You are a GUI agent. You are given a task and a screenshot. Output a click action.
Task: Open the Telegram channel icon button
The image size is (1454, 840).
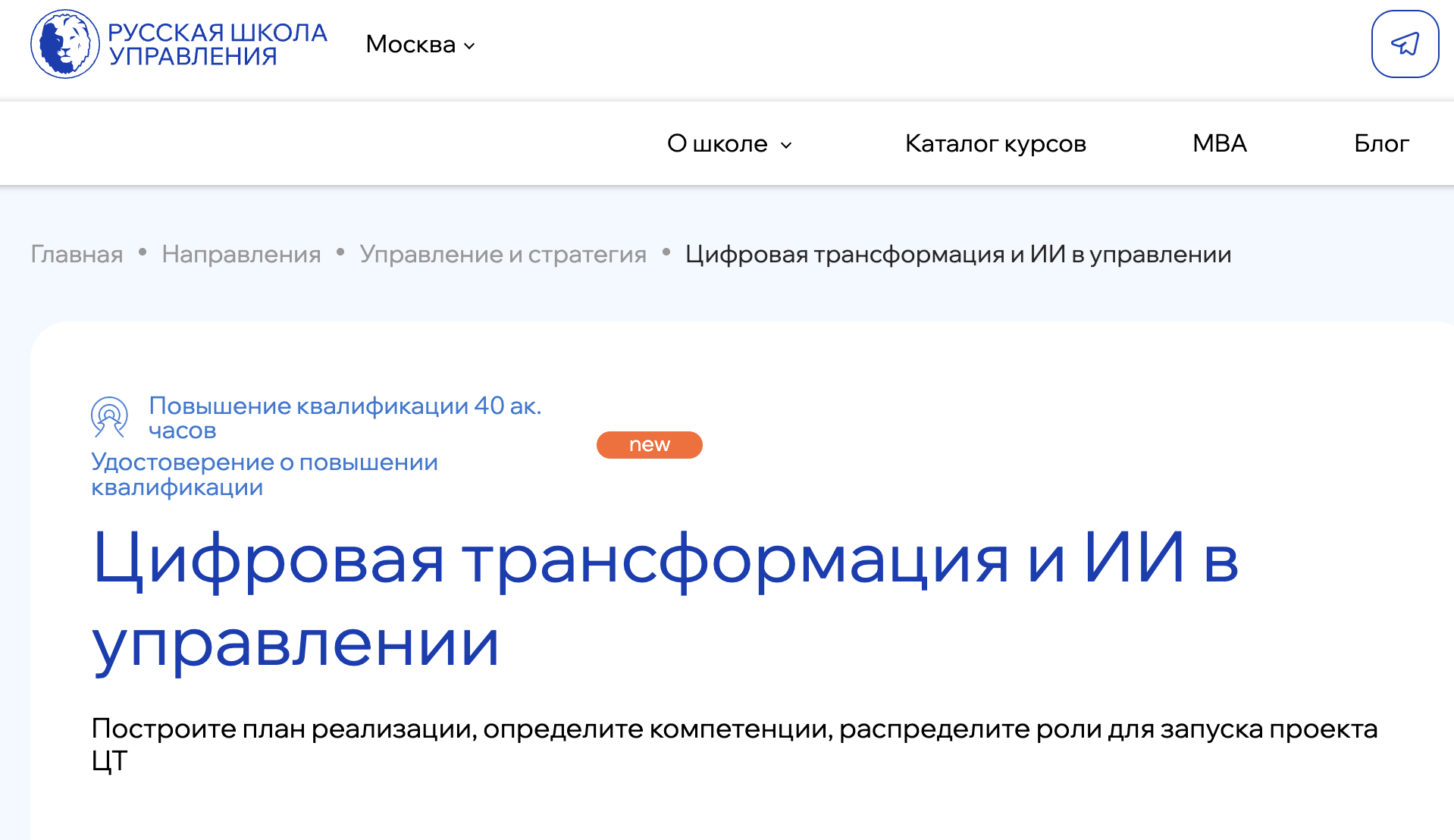click(x=1405, y=44)
